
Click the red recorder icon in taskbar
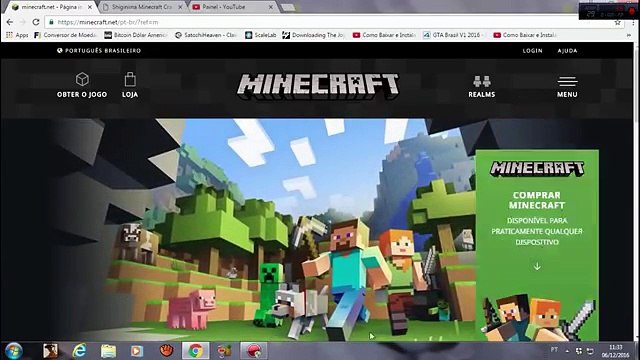[x=253, y=351]
